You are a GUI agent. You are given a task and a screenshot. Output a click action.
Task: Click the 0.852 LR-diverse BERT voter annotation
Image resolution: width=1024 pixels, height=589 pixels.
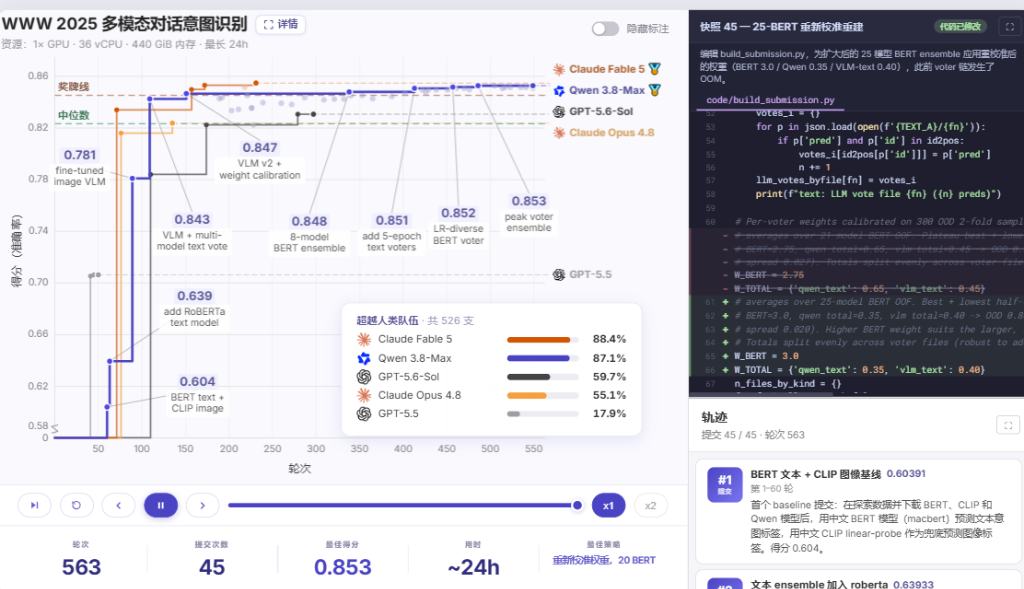(458, 226)
